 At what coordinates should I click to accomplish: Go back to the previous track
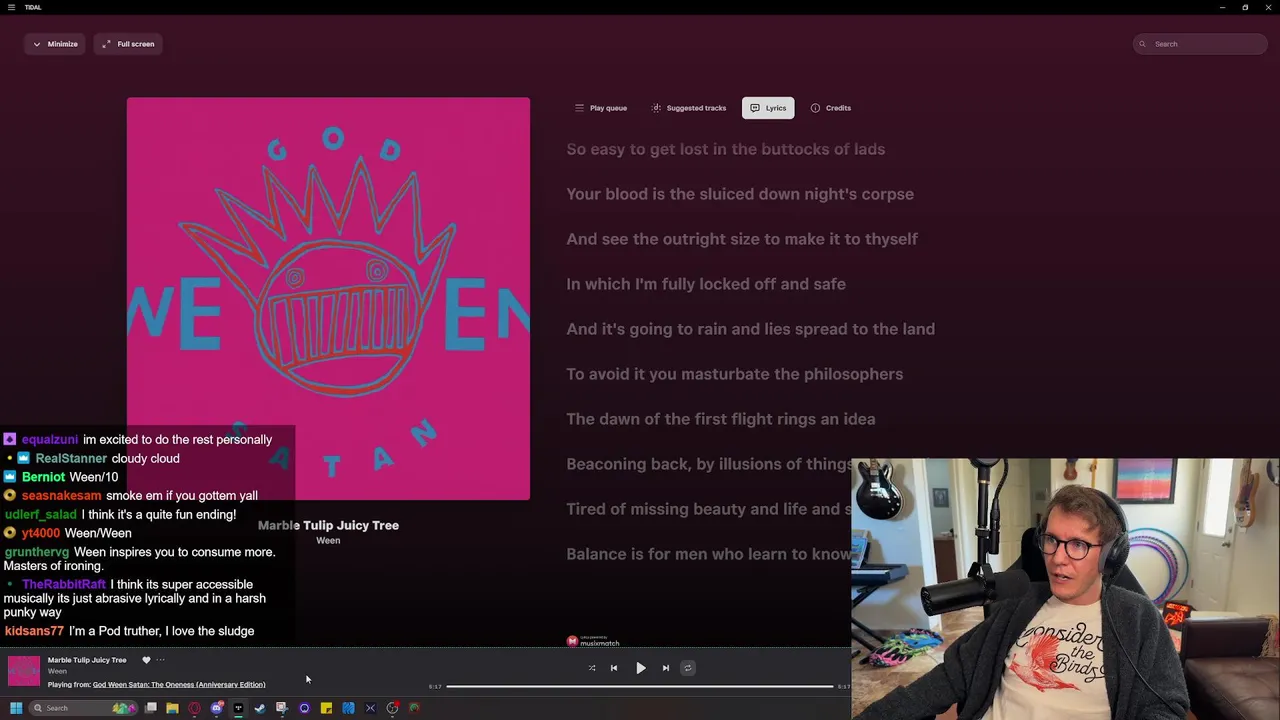tap(614, 668)
